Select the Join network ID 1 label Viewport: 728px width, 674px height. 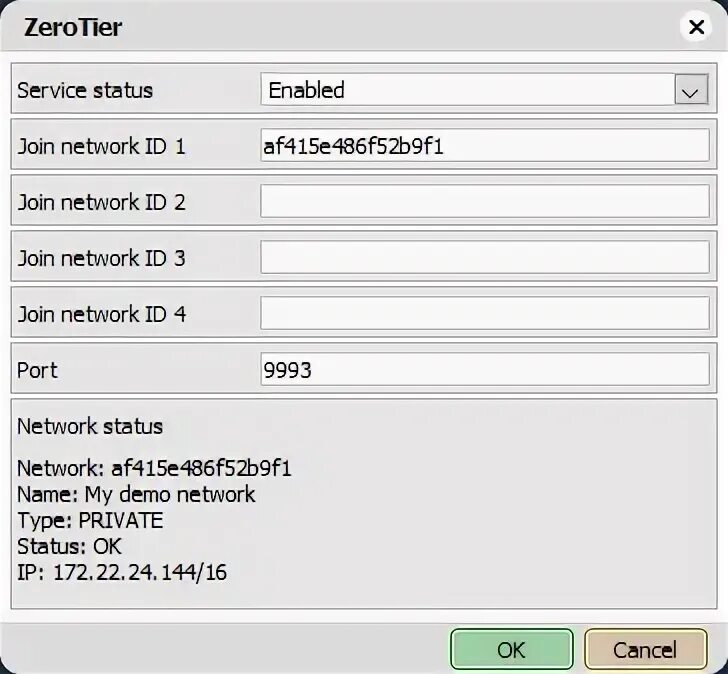[x=101, y=146]
